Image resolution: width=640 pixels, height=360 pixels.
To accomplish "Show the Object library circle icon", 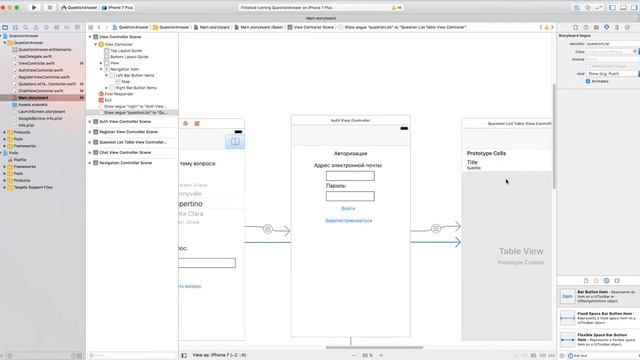I will point(607,281).
